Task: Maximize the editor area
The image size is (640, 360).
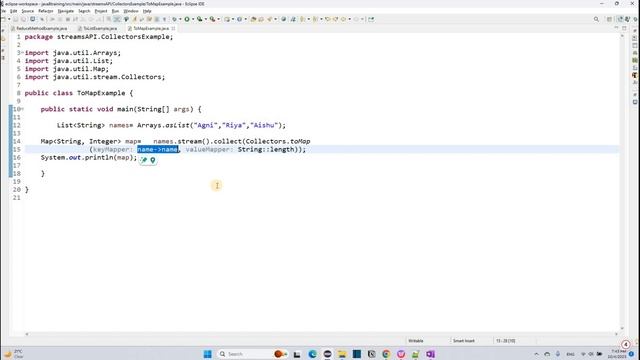Action: 624,28
